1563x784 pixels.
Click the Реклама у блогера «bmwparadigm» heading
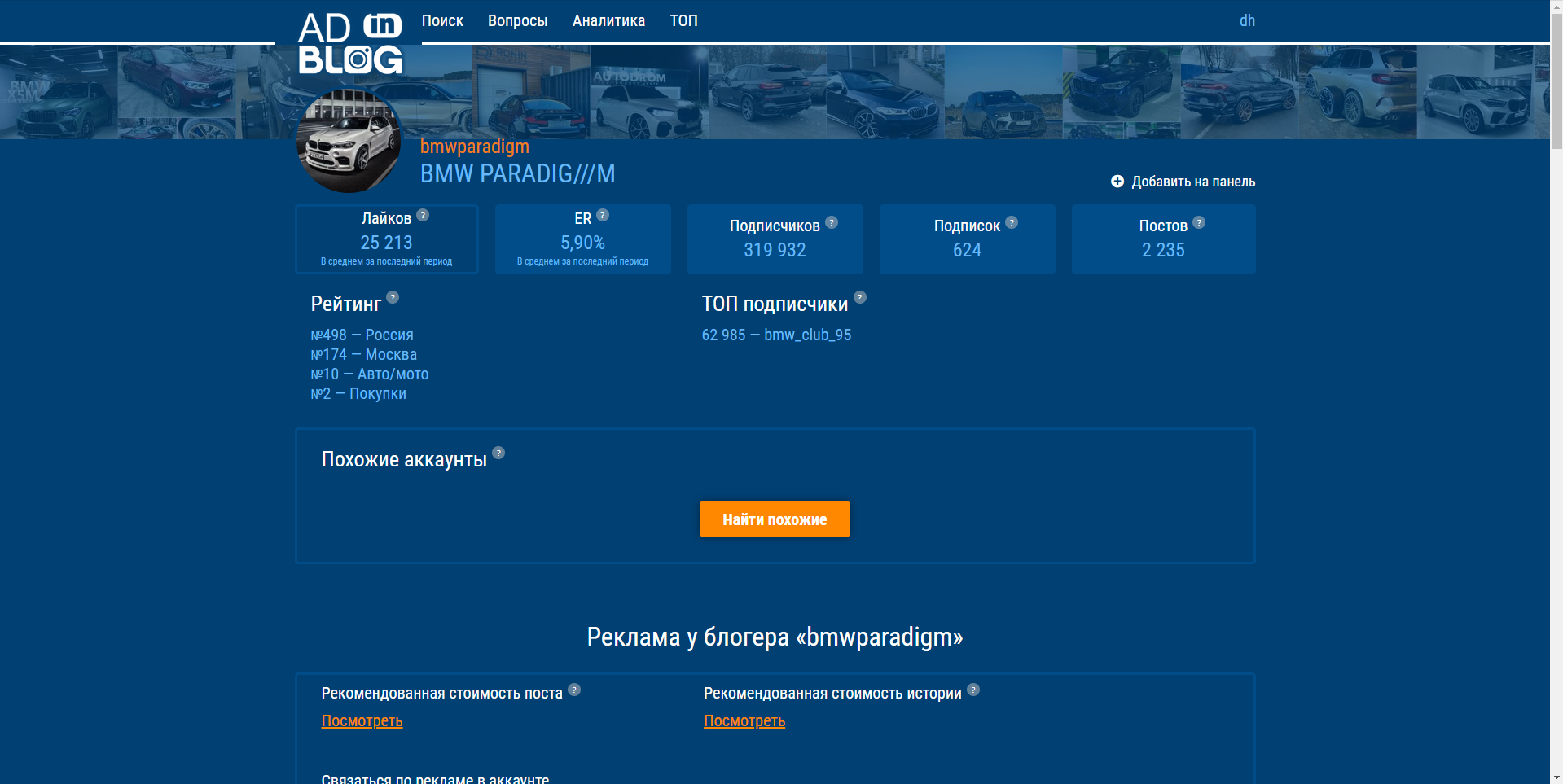pyautogui.click(x=775, y=637)
